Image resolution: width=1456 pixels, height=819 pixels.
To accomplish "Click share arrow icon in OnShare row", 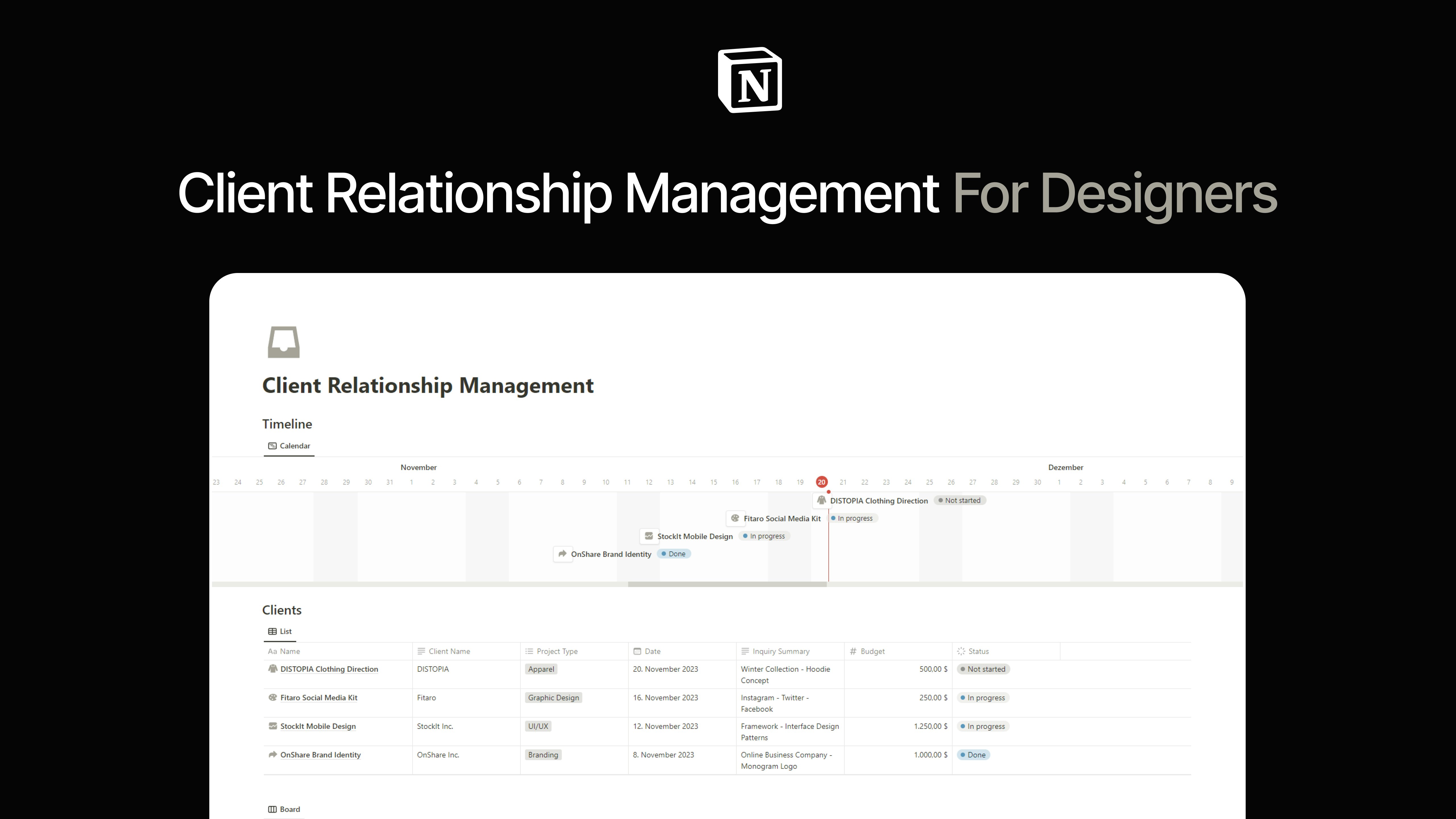I will [273, 754].
